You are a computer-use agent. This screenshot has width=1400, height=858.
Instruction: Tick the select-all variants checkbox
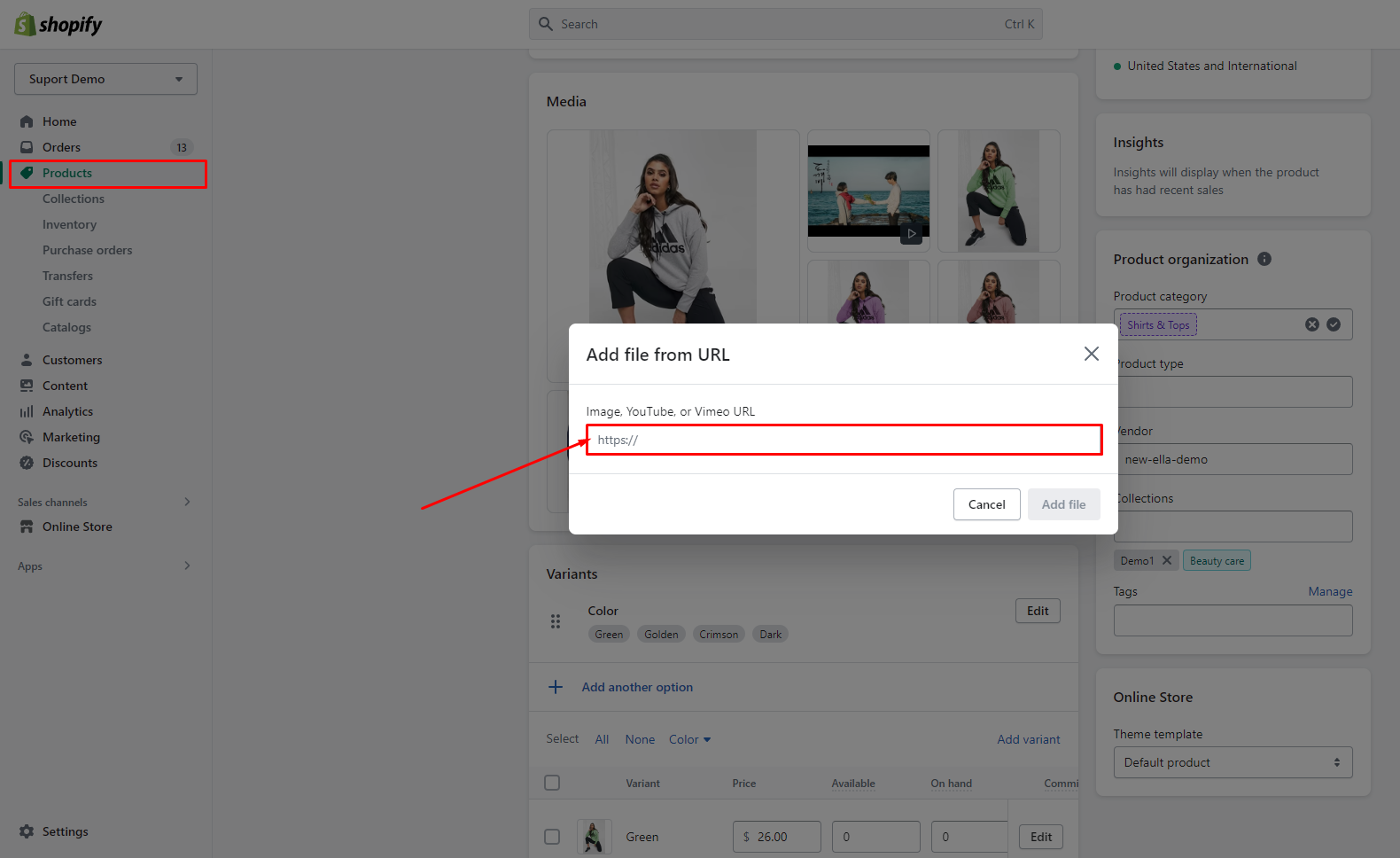(x=552, y=783)
